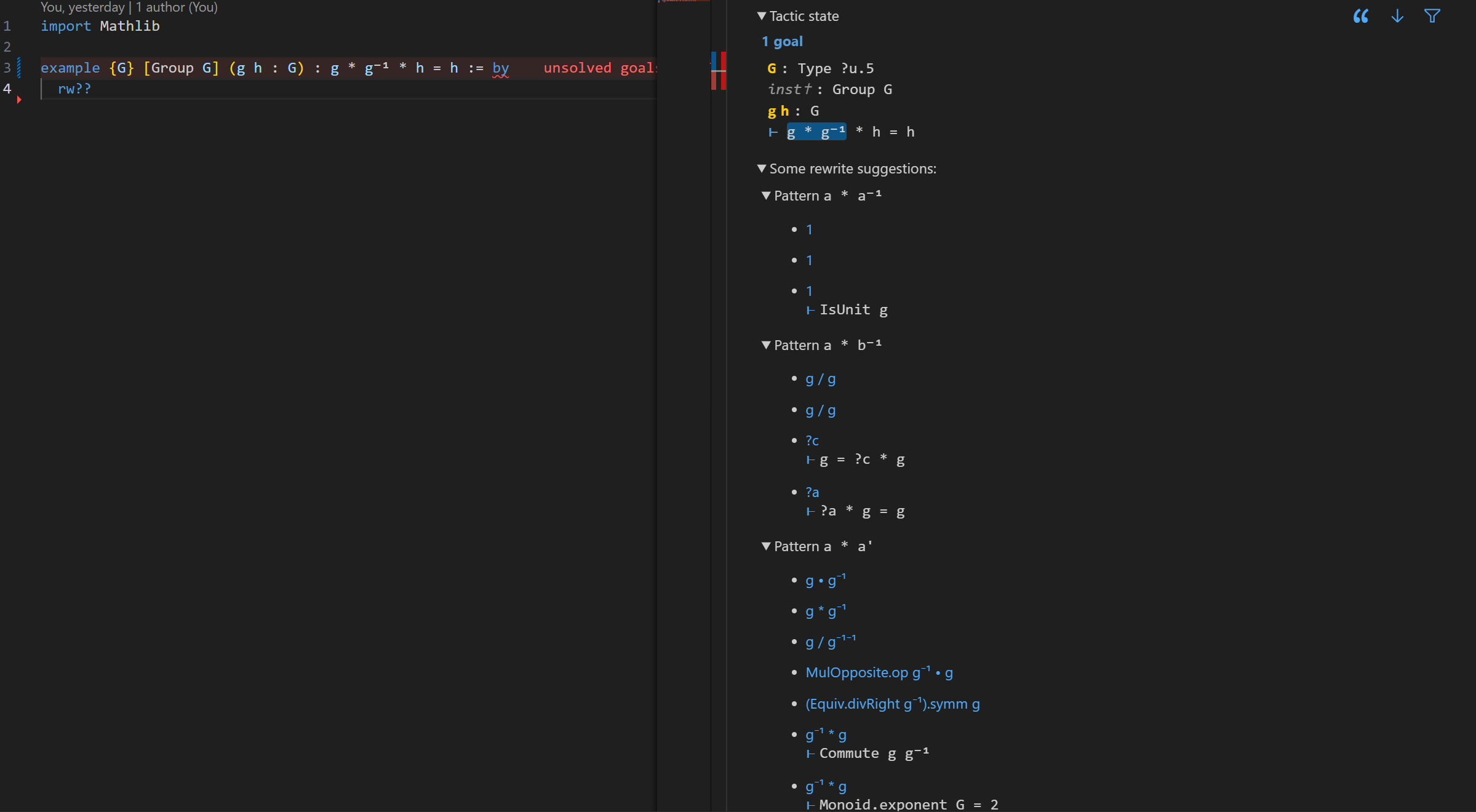Click the rw?? tactic on line 4

point(74,89)
